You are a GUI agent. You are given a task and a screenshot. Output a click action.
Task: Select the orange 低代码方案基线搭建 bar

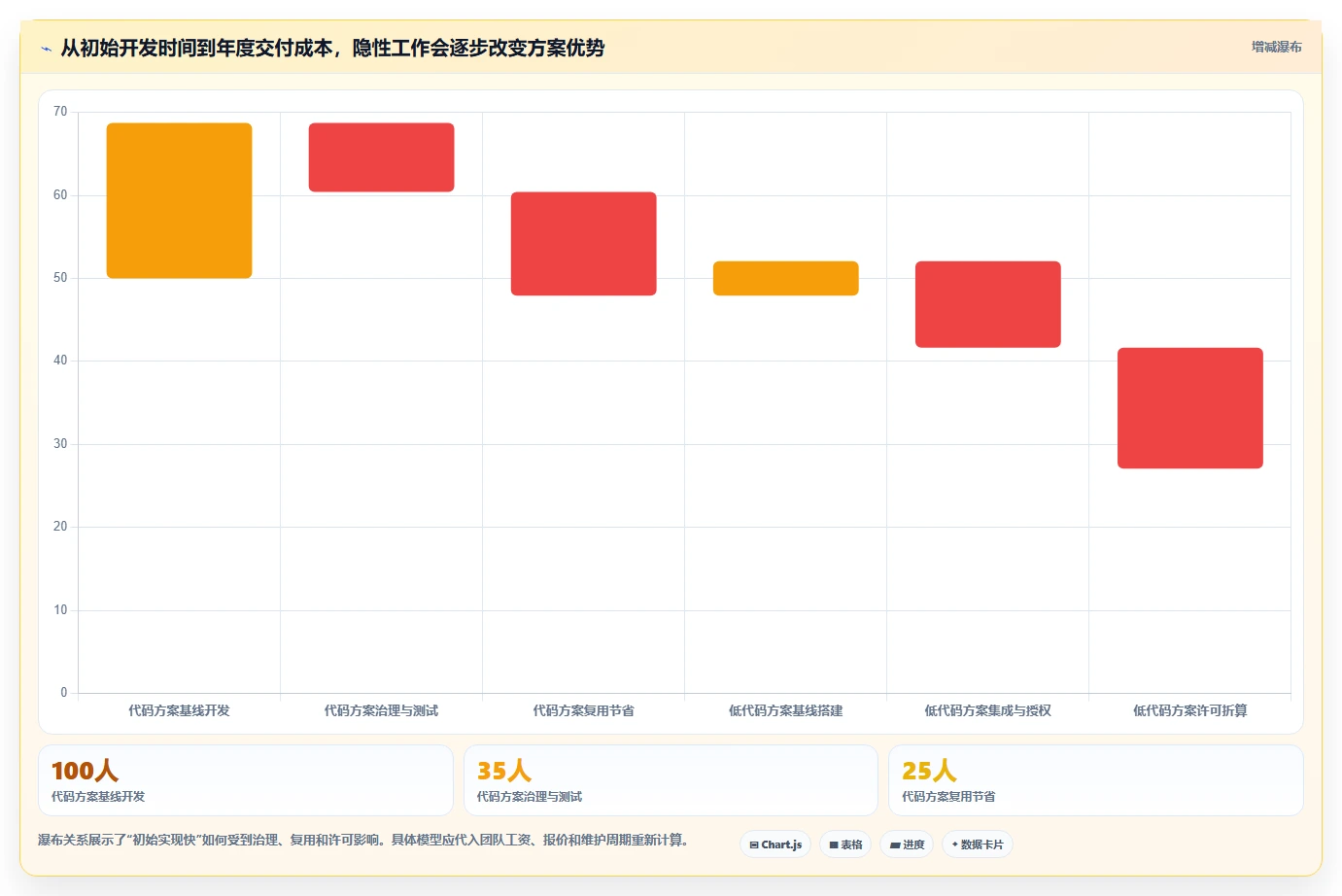pos(786,278)
